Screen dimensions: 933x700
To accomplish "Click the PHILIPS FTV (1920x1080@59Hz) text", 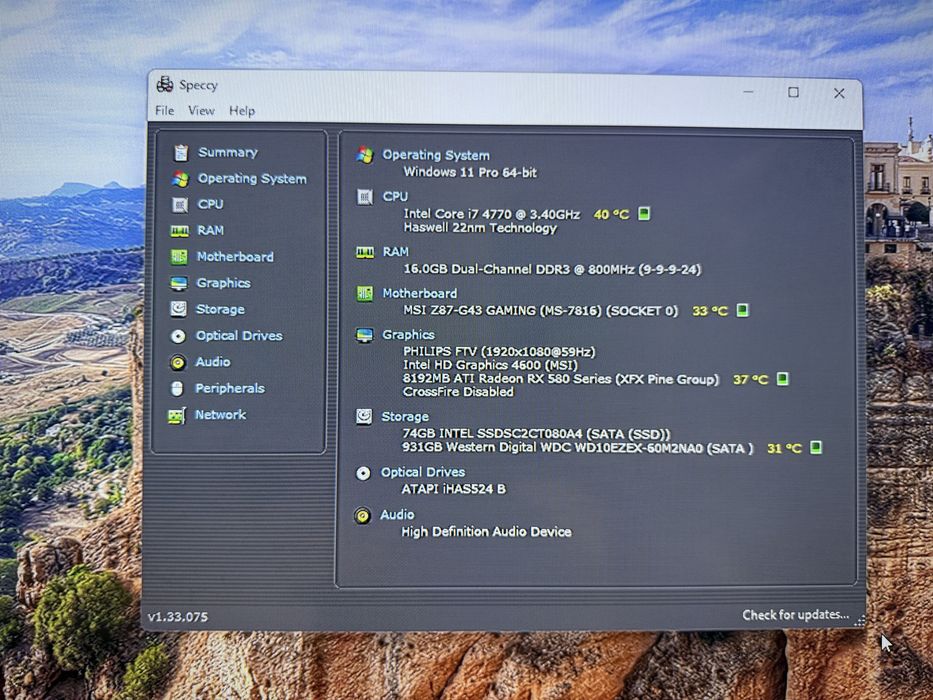I will [499, 352].
